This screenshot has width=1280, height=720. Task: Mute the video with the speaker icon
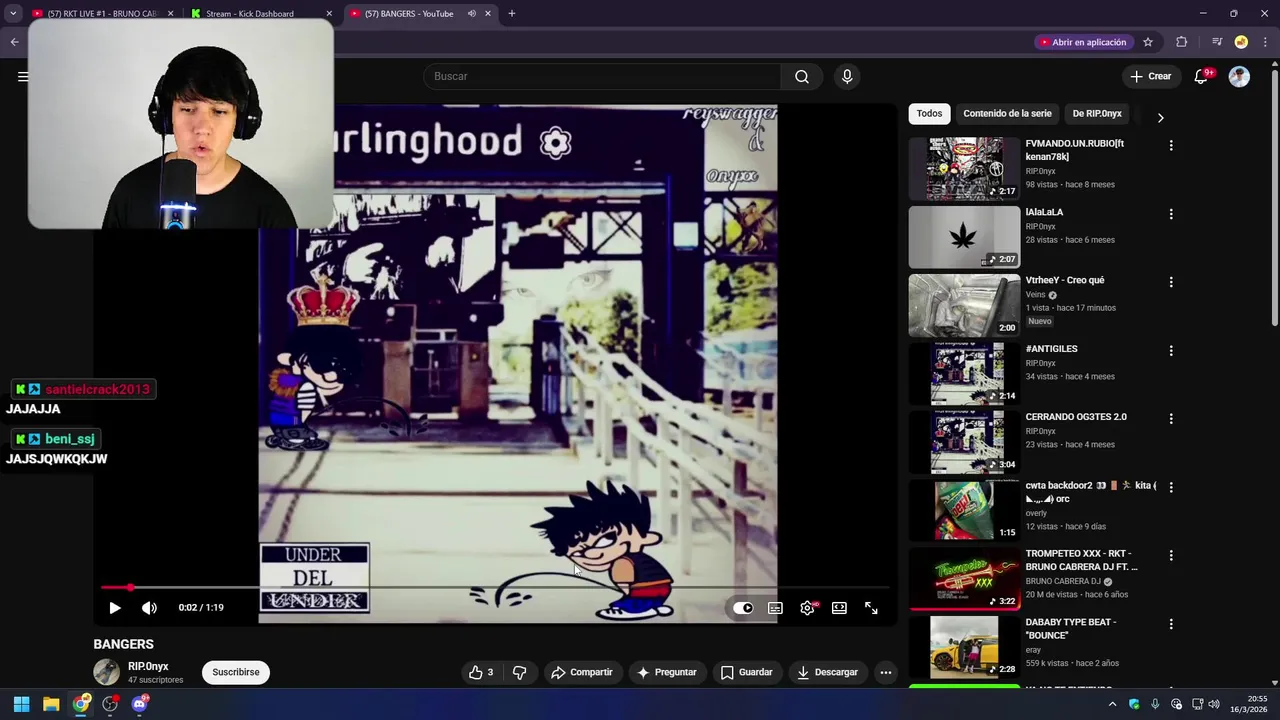click(x=149, y=607)
